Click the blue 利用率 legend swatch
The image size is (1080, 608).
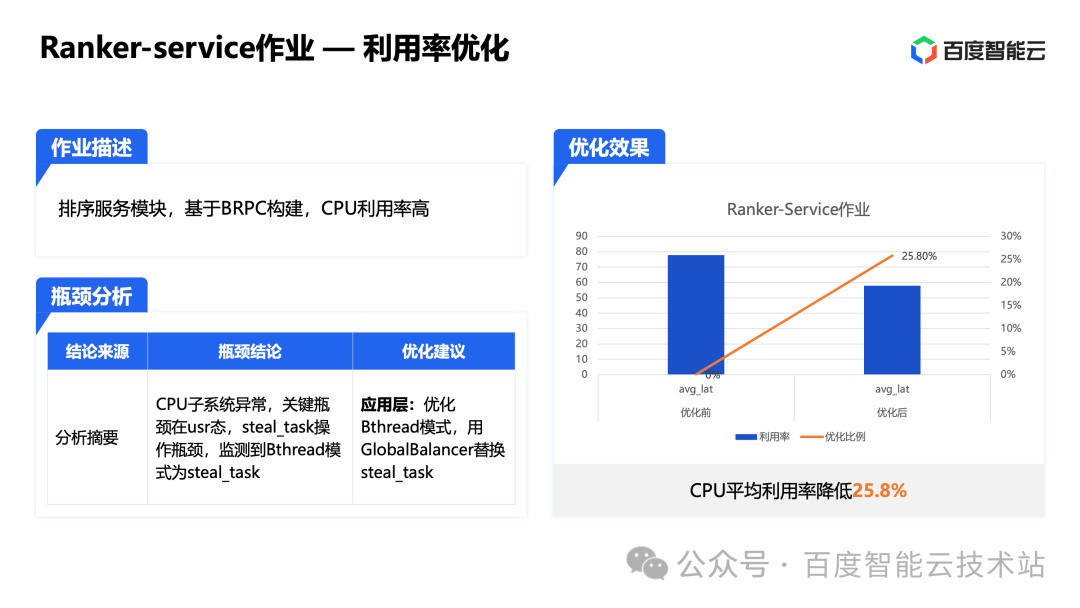tap(746, 437)
